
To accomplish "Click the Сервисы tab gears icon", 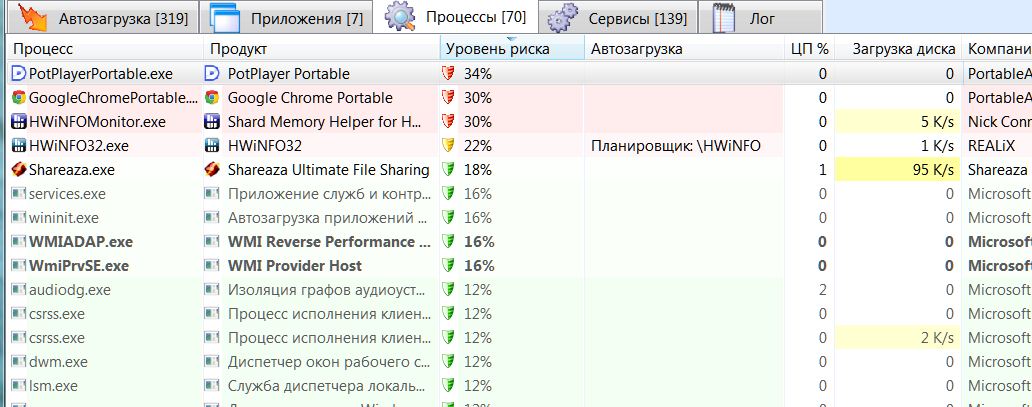I will click(x=563, y=18).
